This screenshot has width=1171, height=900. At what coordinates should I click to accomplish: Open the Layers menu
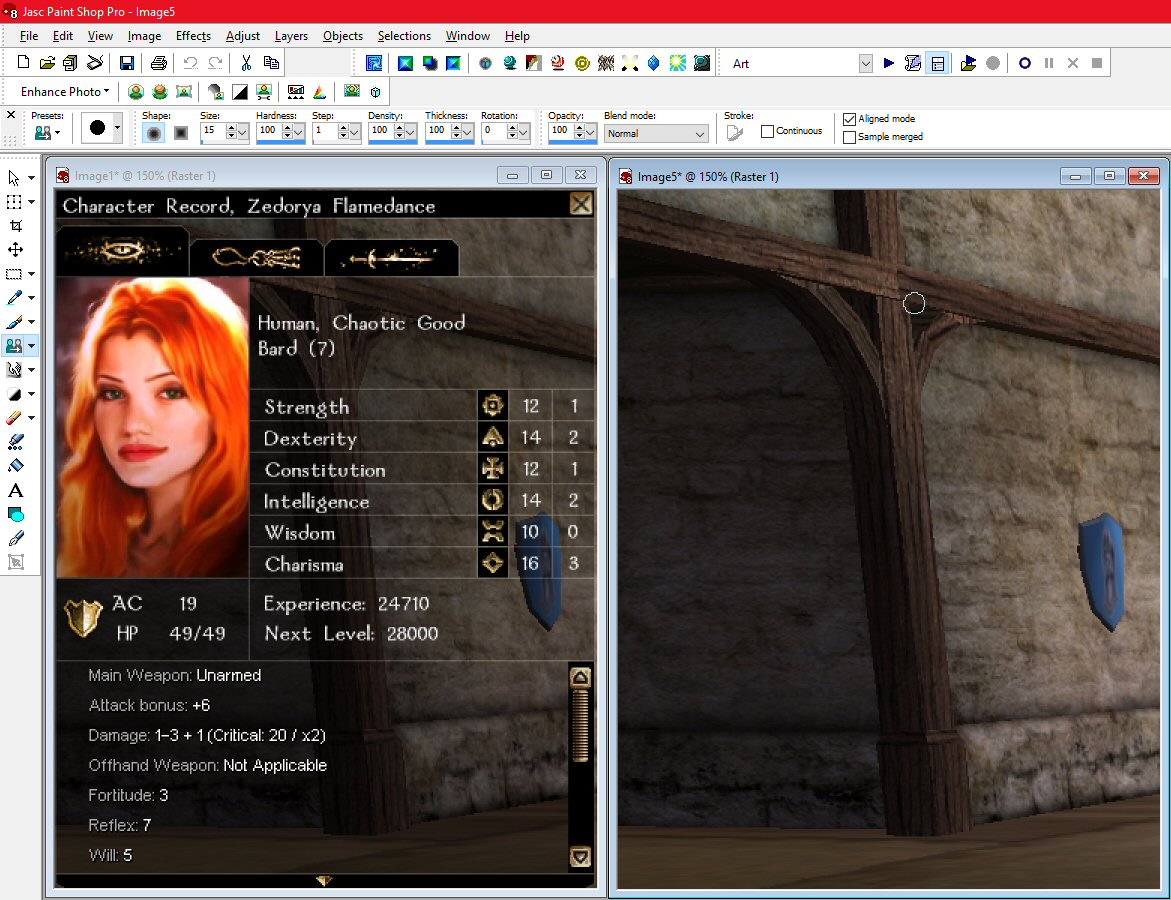[x=291, y=36]
